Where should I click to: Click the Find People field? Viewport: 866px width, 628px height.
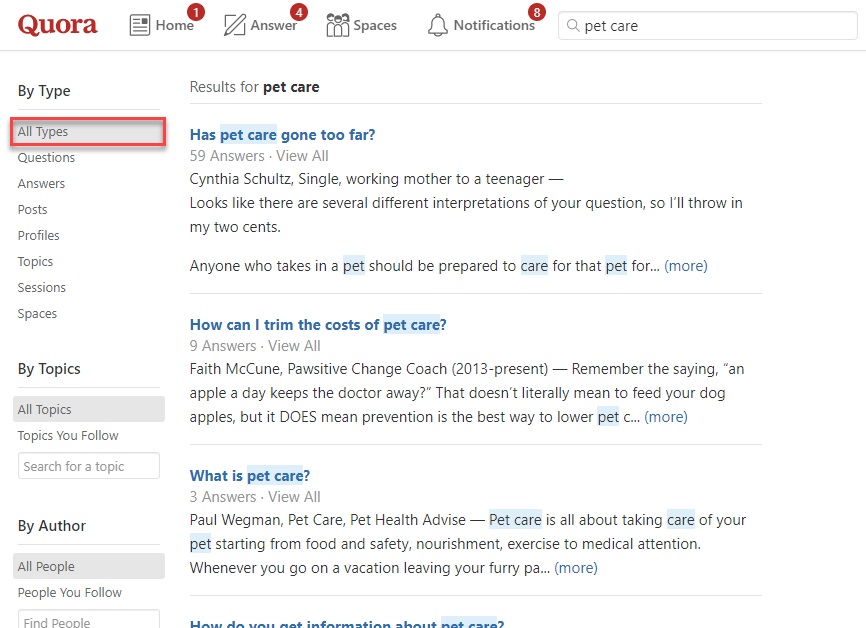(x=89, y=621)
